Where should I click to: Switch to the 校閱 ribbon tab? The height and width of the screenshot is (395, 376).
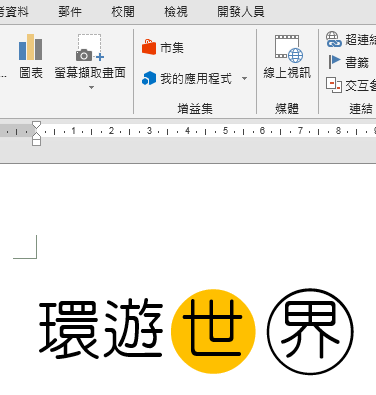pyautogui.click(x=123, y=12)
